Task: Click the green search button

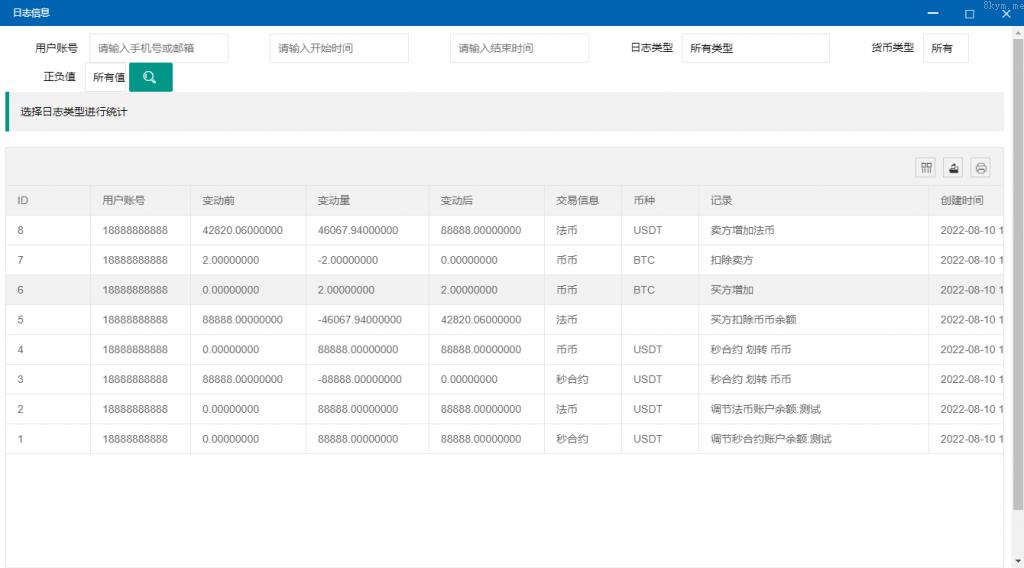Action: pos(150,77)
